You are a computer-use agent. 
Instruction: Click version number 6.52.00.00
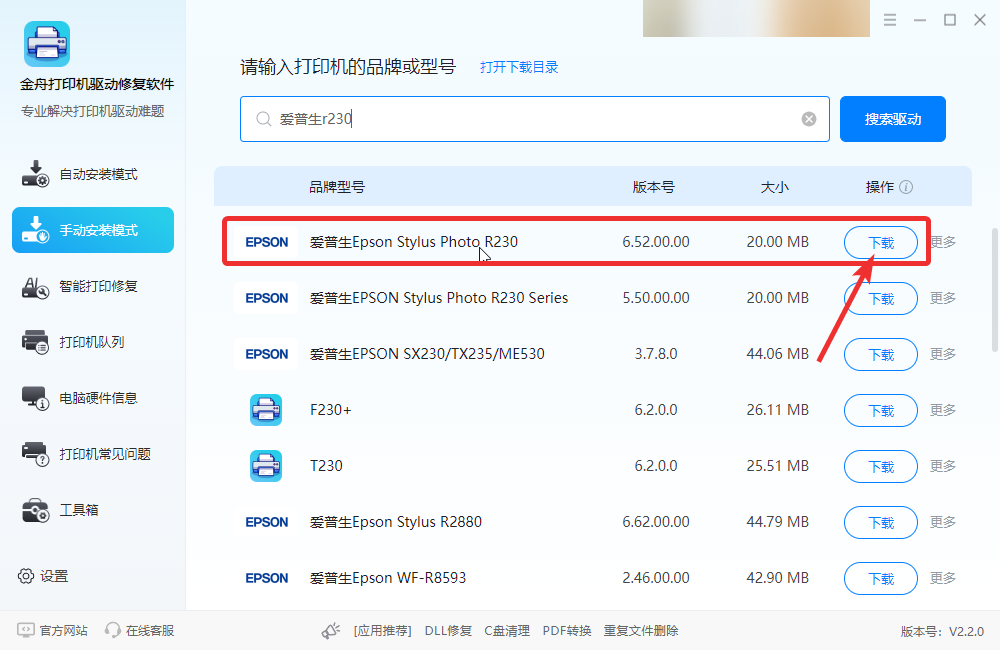pyautogui.click(x=656, y=242)
